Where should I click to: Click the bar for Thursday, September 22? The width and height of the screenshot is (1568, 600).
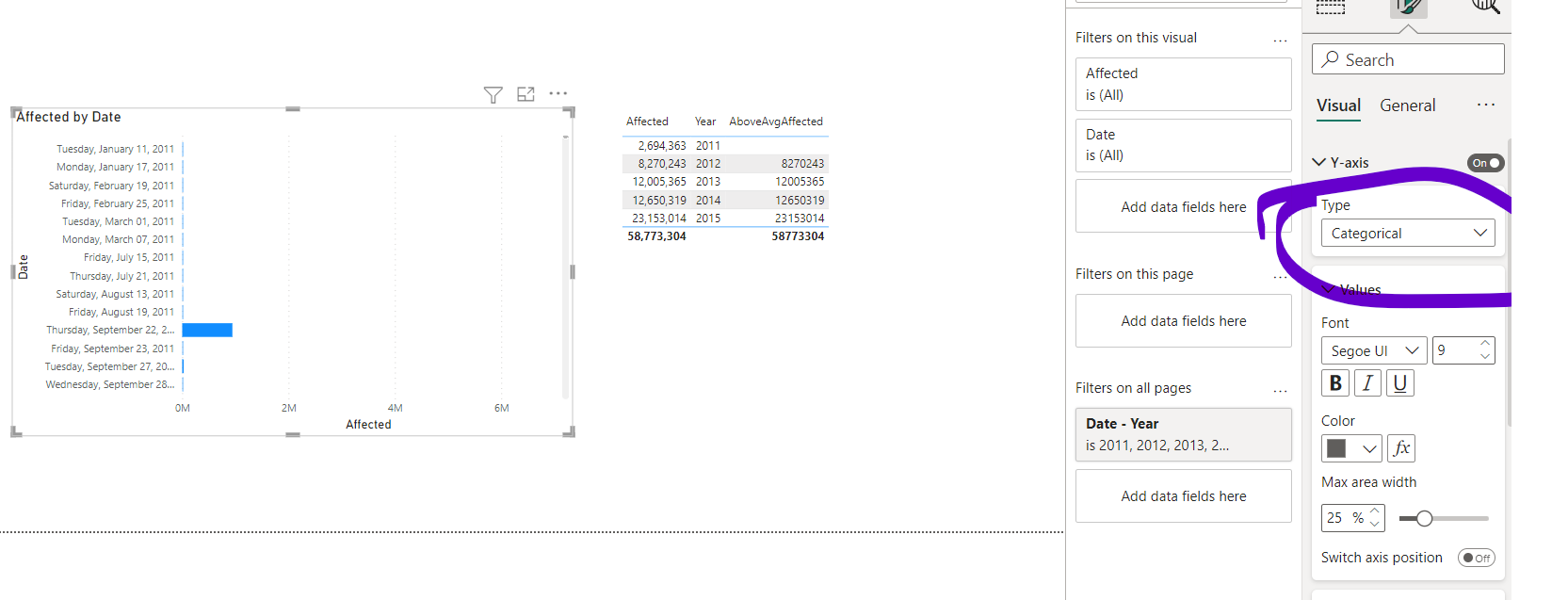coord(207,330)
